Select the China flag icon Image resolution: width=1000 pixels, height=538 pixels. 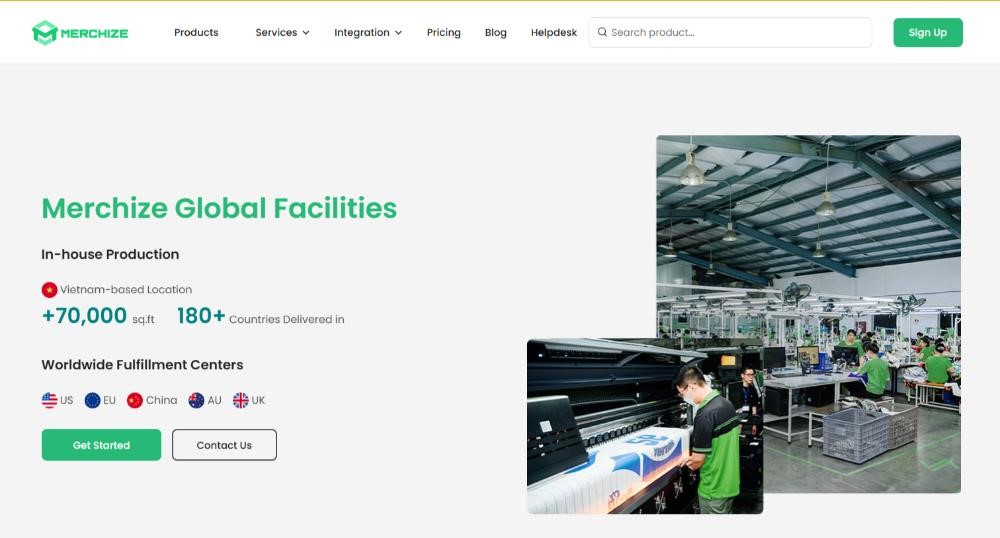click(x=135, y=400)
